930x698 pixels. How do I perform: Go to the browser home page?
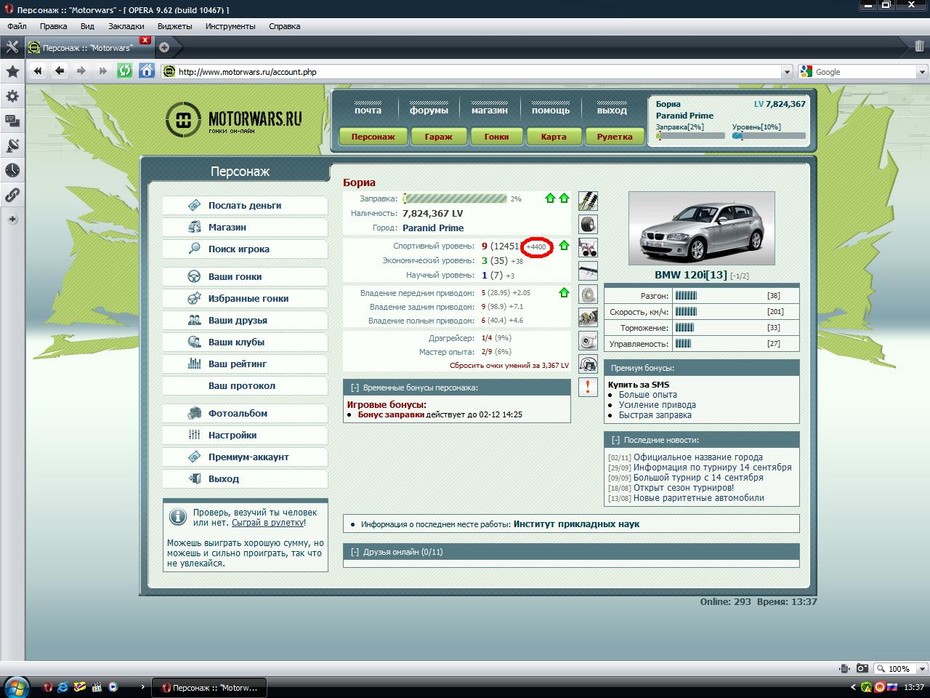pyautogui.click(x=146, y=71)
